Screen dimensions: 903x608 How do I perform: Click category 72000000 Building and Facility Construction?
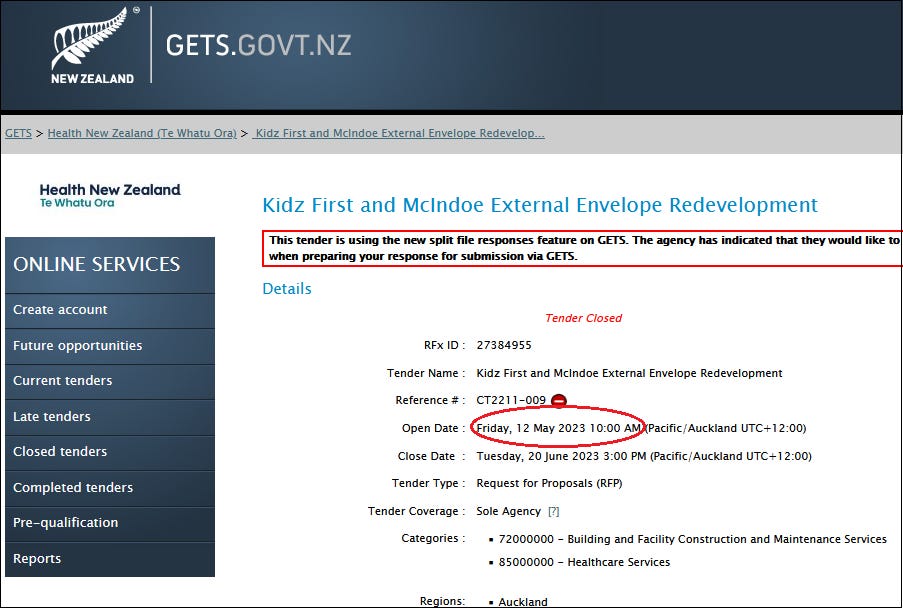(692, 539)
